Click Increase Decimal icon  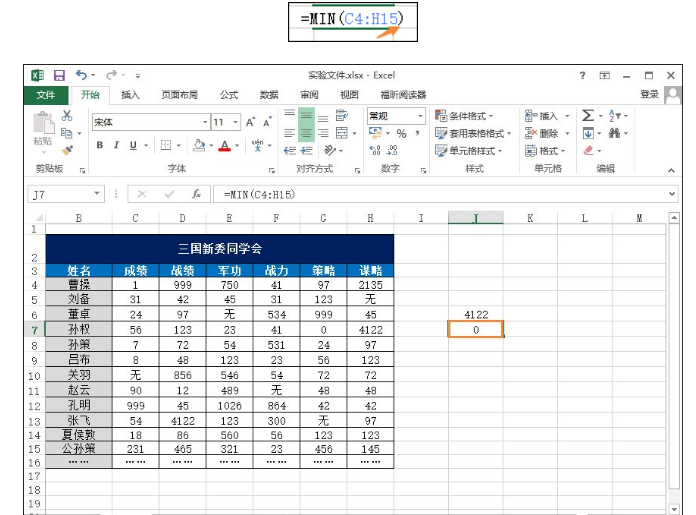tap(375, 151)
